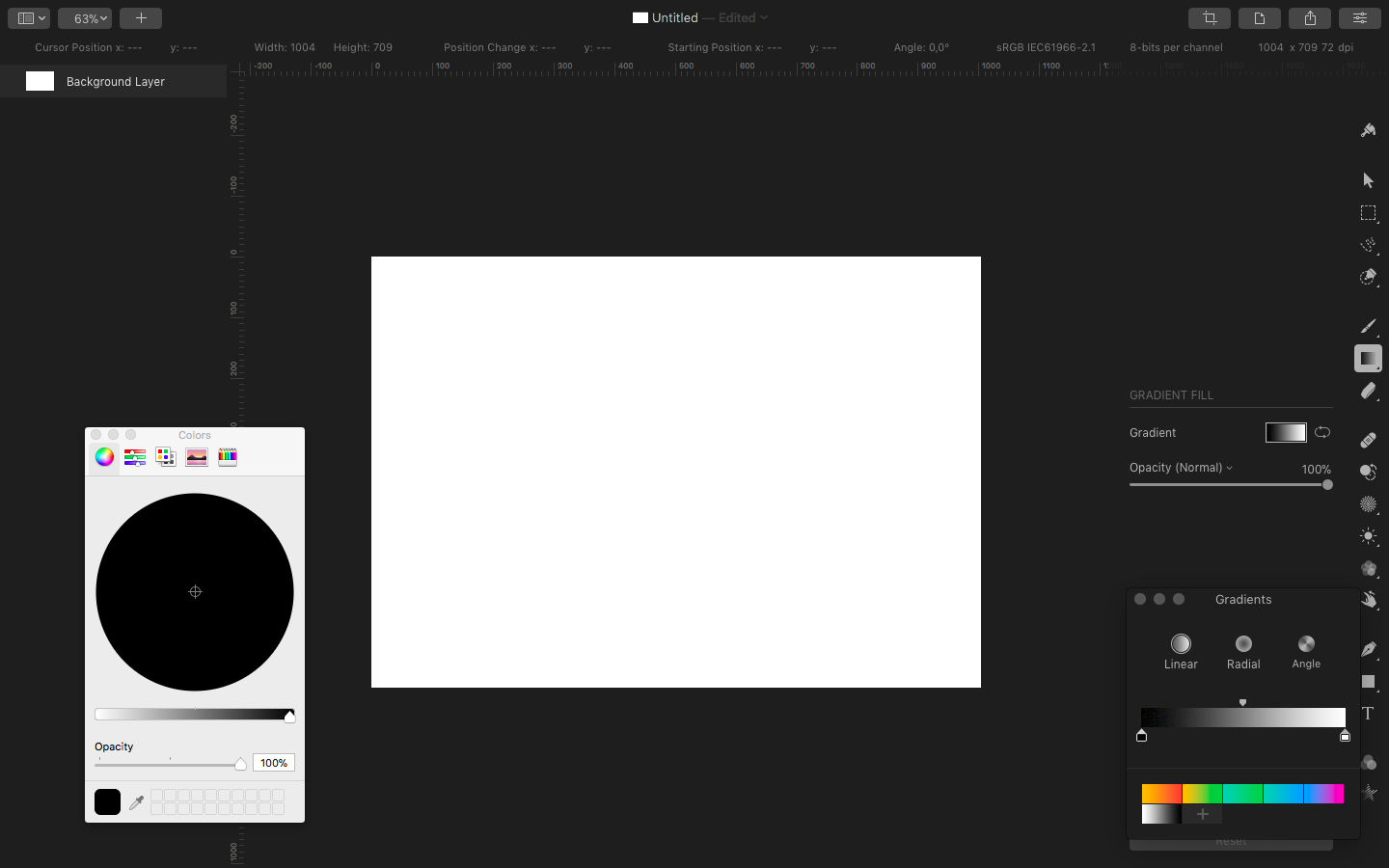Click the black gradient color stop
The image size is (1389, 868).
tap(1141, 736)
